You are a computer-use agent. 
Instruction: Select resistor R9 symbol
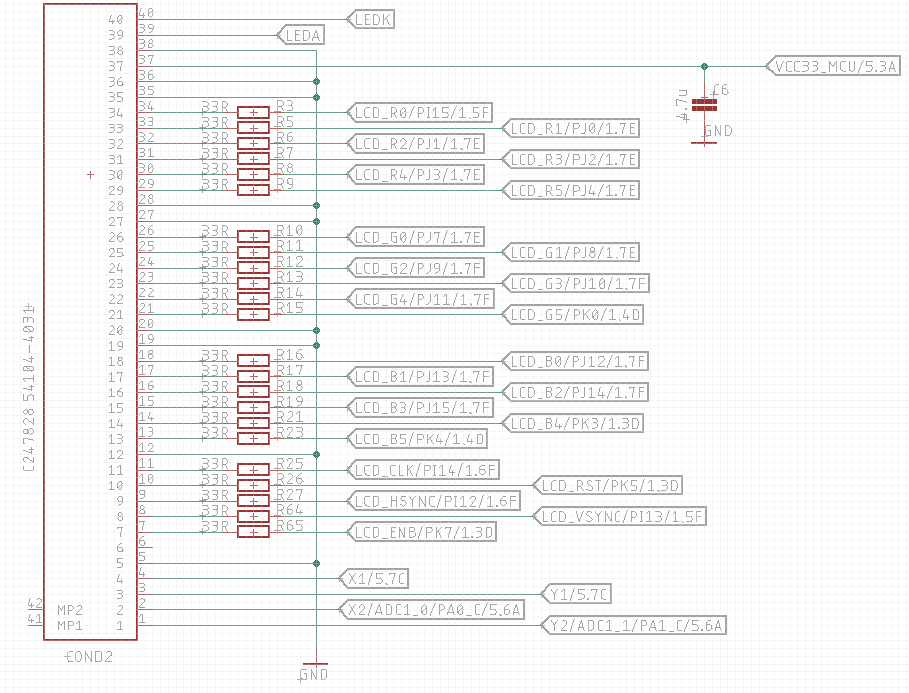253,190
